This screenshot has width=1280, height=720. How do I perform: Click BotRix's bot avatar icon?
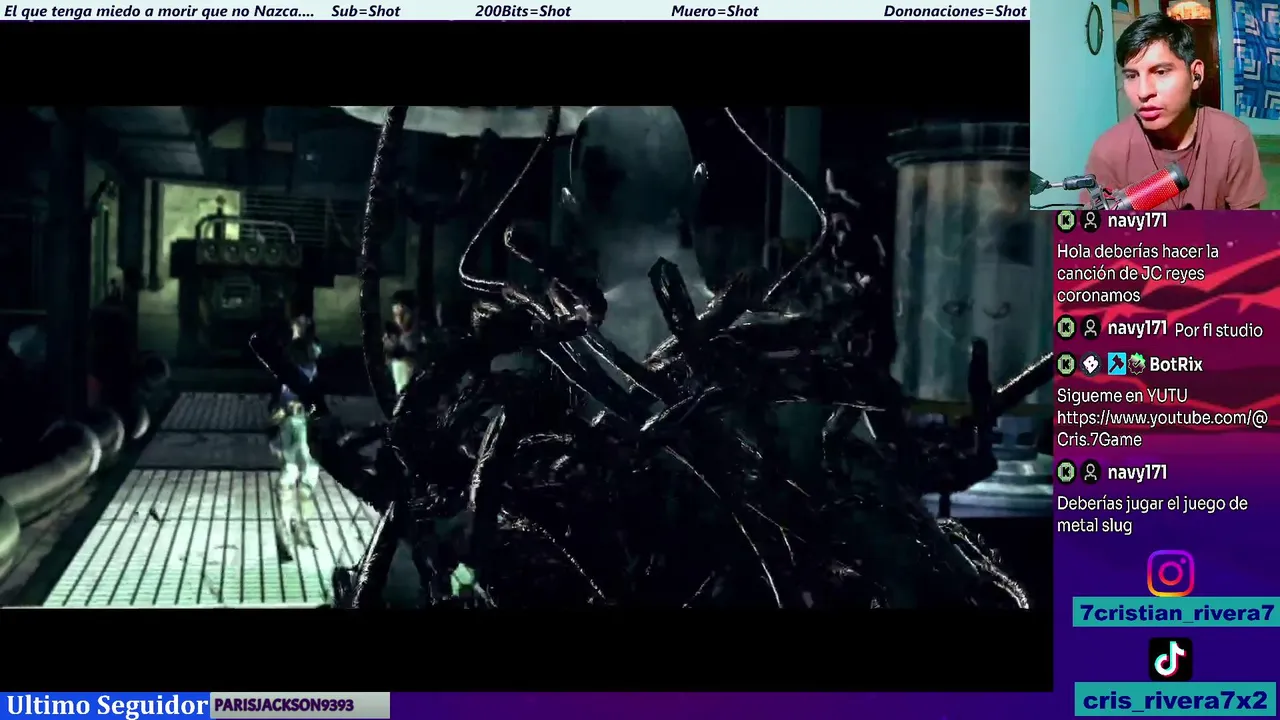click(1090, 365)
